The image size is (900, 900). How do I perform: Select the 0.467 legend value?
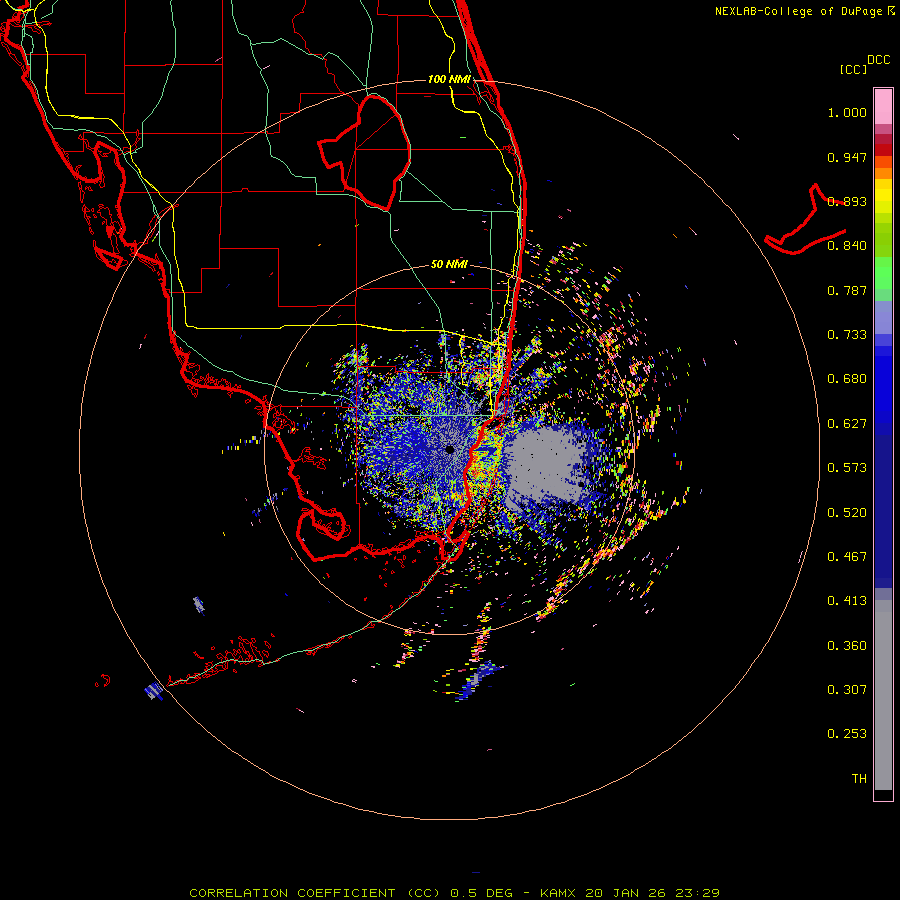pyautogui.click(x=847, y=557)
